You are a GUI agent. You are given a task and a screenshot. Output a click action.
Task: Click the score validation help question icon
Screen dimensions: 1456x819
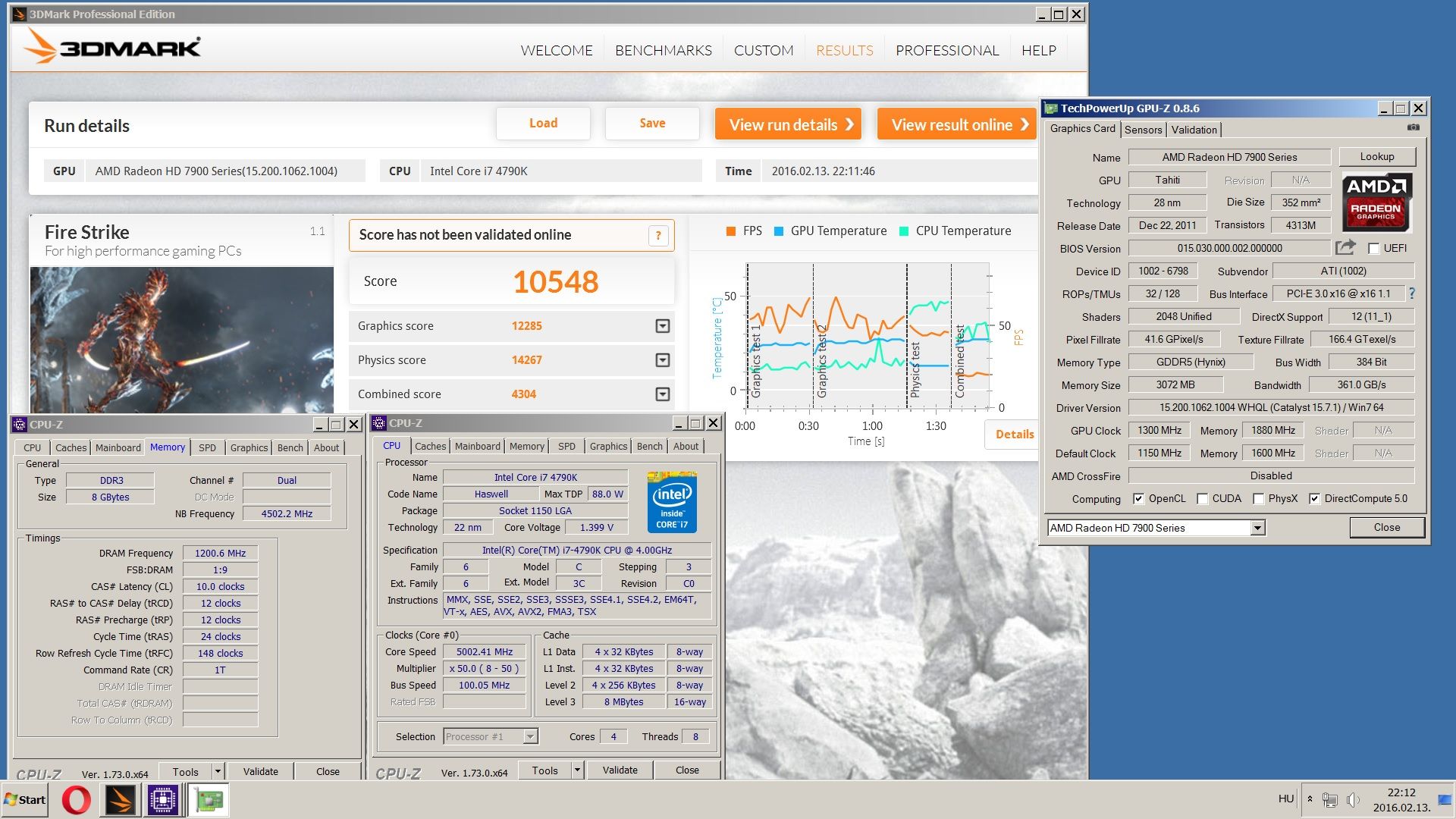657,235
